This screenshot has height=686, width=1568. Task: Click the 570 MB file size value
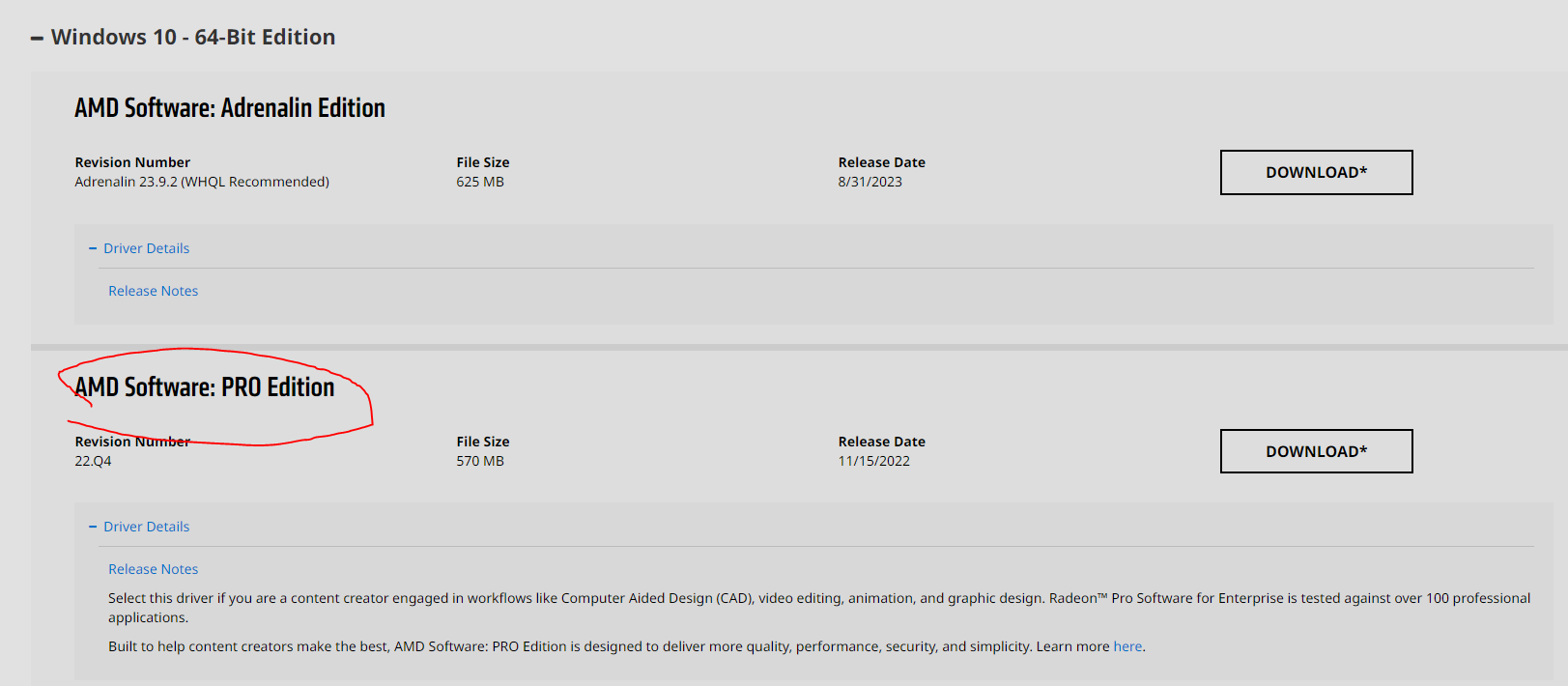[480, 461]
